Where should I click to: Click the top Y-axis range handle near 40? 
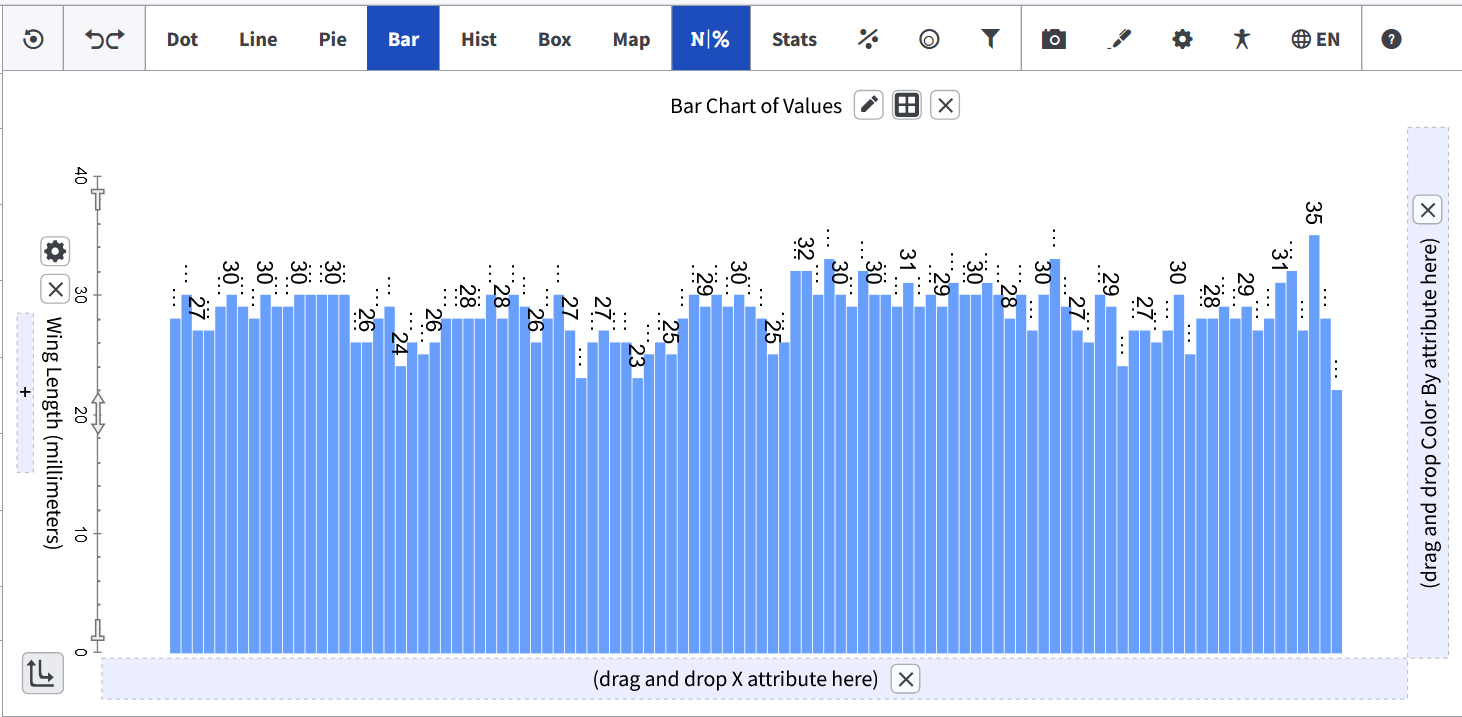tap(97, 197)
